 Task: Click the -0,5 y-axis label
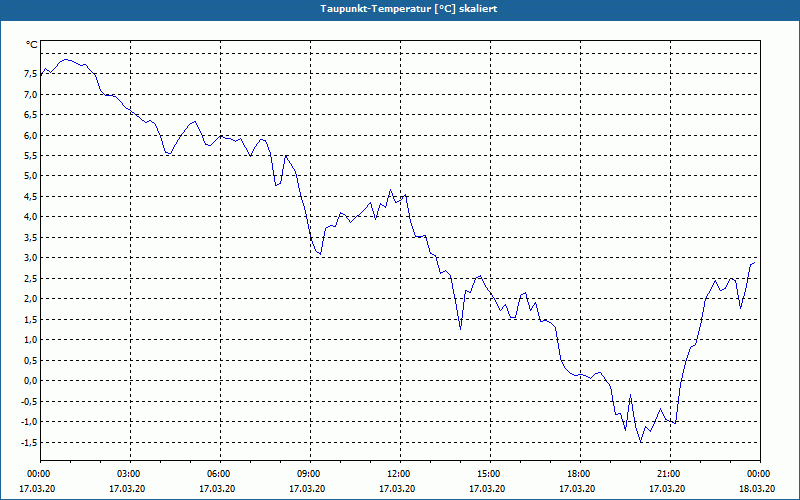tap(29, 401)
